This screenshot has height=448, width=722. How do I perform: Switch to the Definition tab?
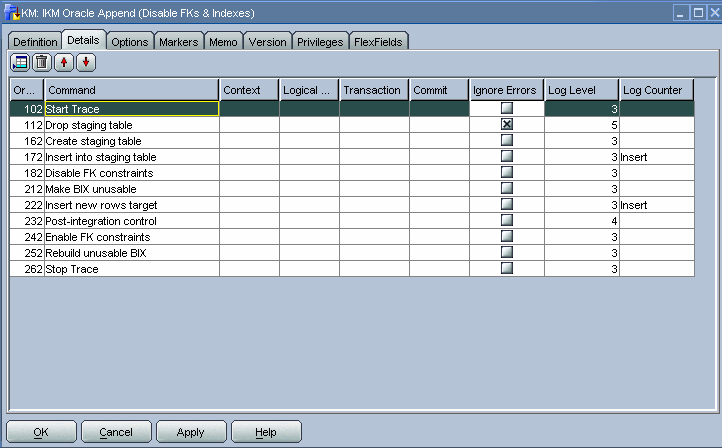coord(35,41)
